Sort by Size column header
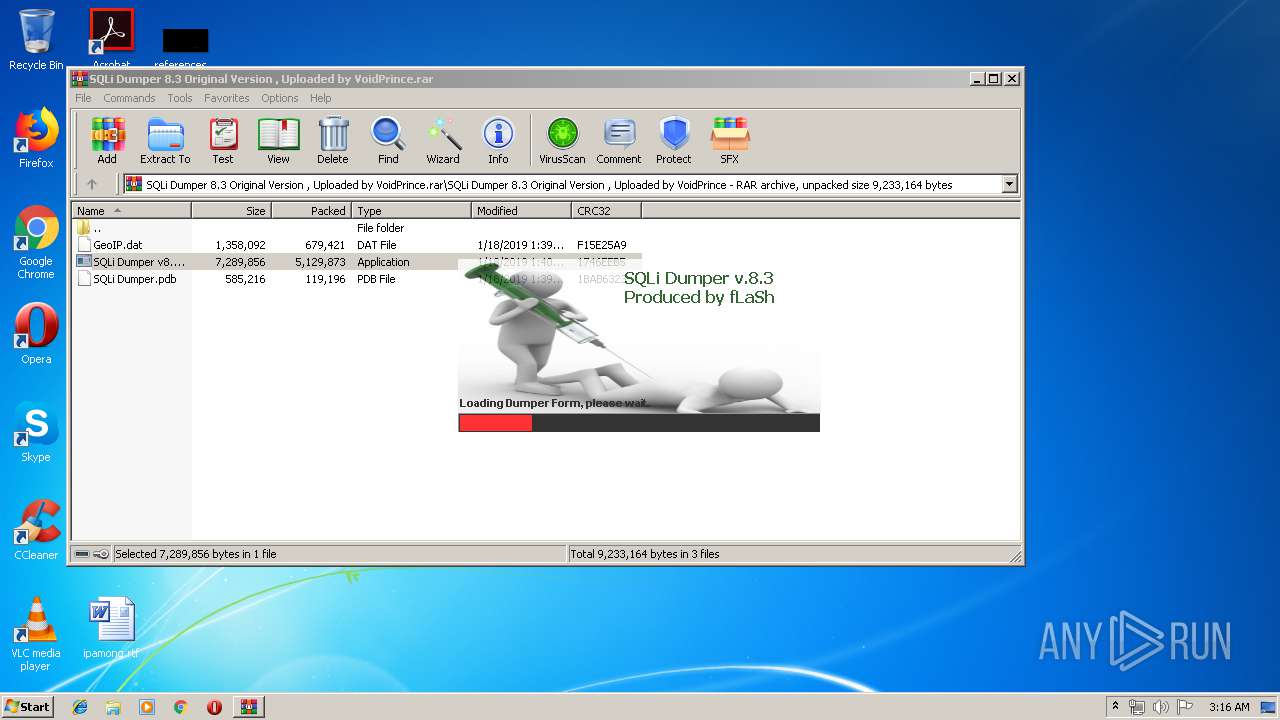 (x=231, y=211)
